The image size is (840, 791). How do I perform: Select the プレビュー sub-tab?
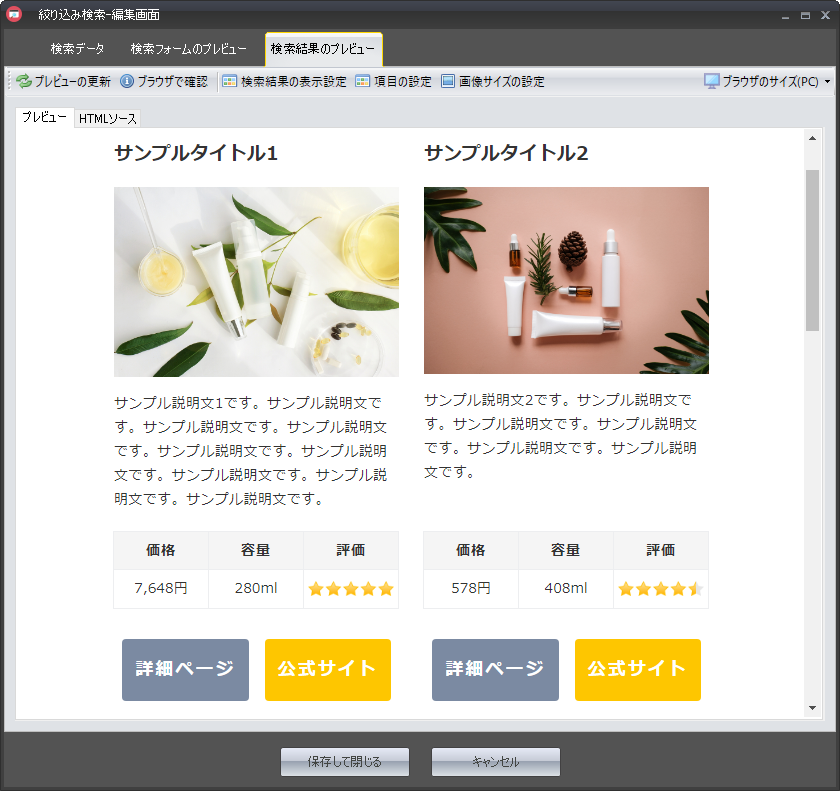44,118
